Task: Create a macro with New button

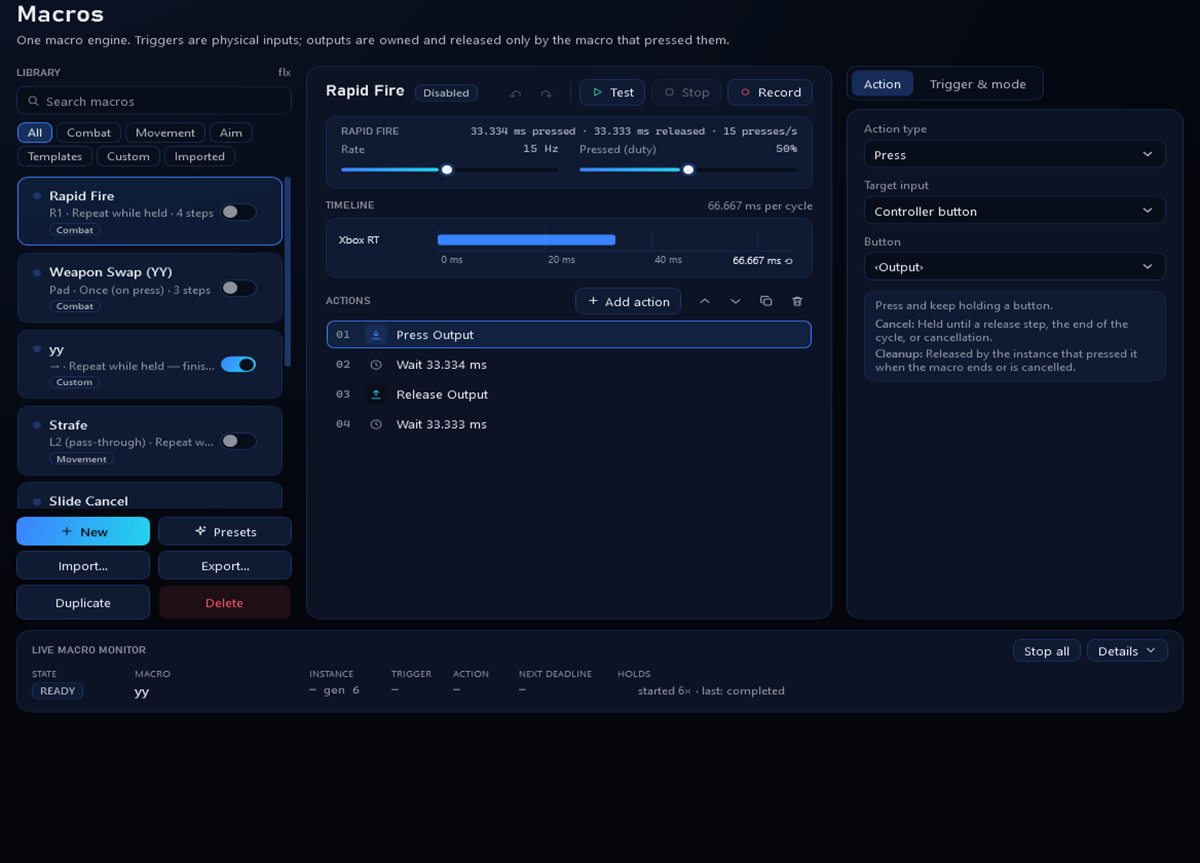Action: coord(83,531)
